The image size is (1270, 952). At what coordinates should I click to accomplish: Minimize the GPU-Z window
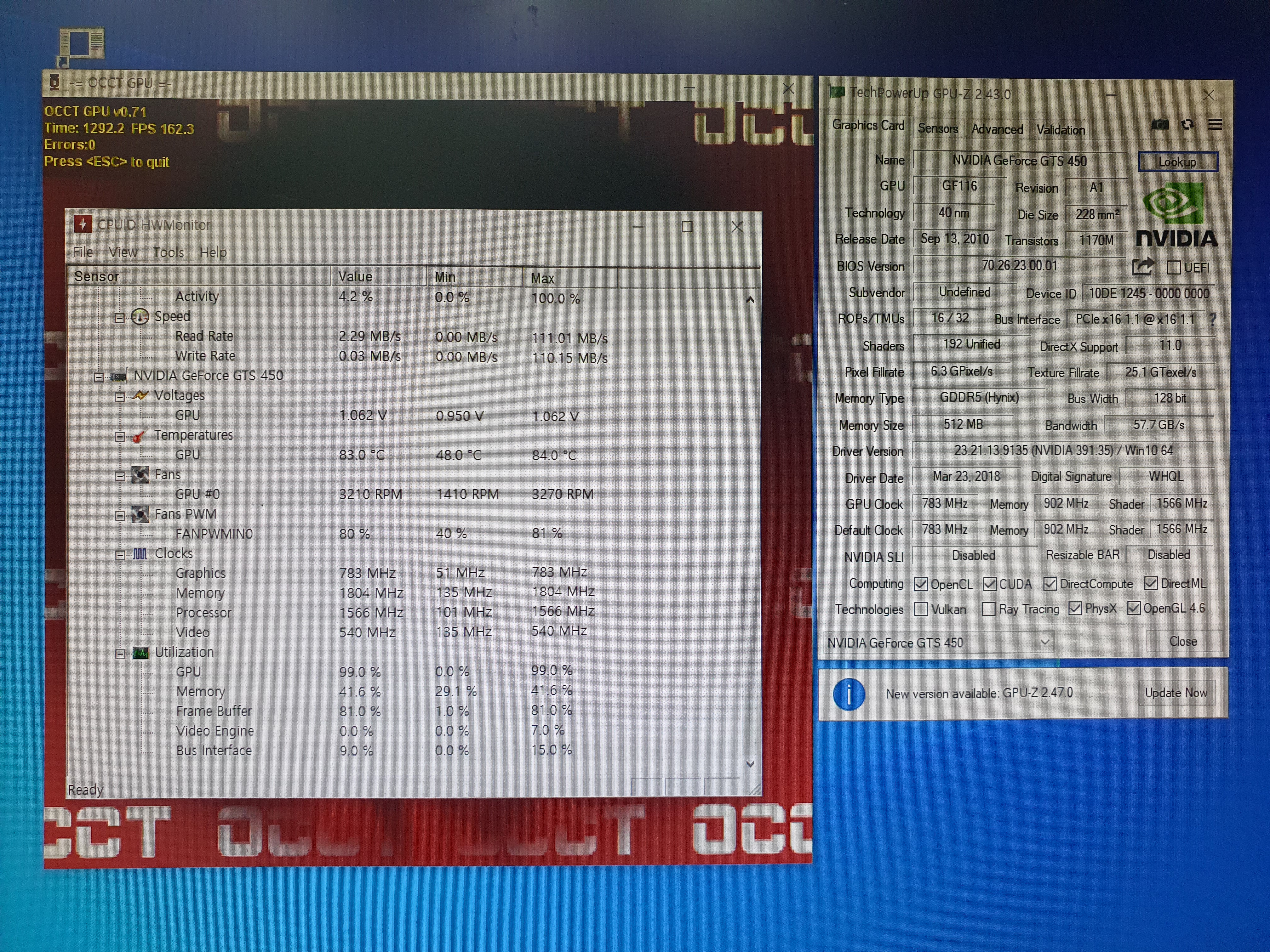[x=1111, y=95]
